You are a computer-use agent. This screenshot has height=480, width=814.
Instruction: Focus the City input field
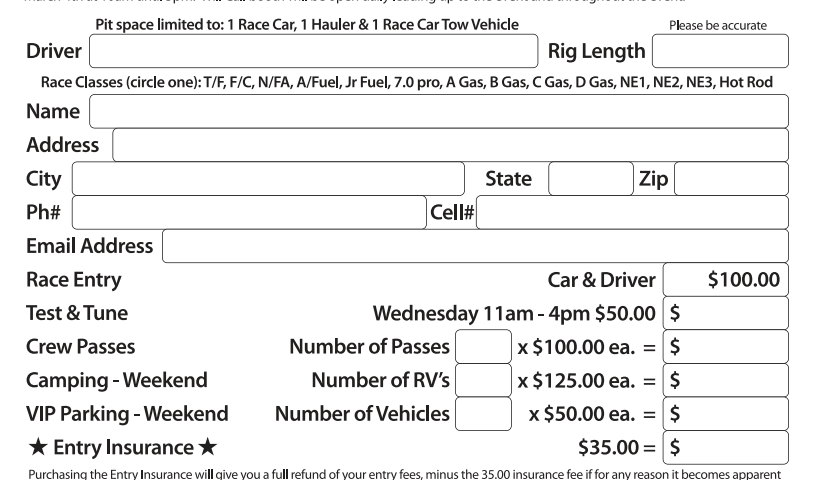[x=268, y=180]
